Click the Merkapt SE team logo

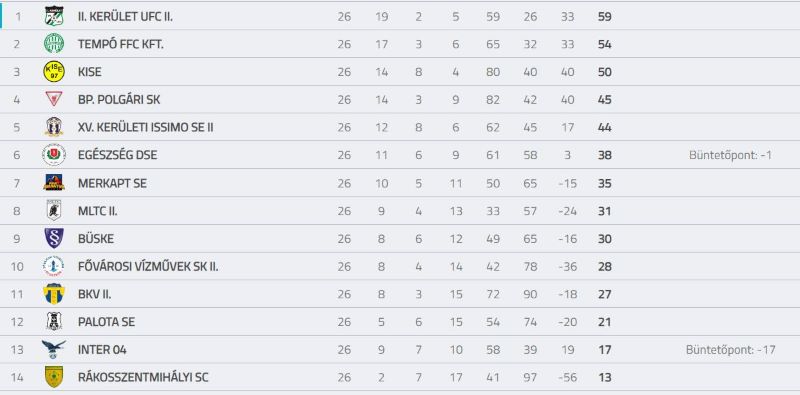pyautogui.click(x=54, y=183)
